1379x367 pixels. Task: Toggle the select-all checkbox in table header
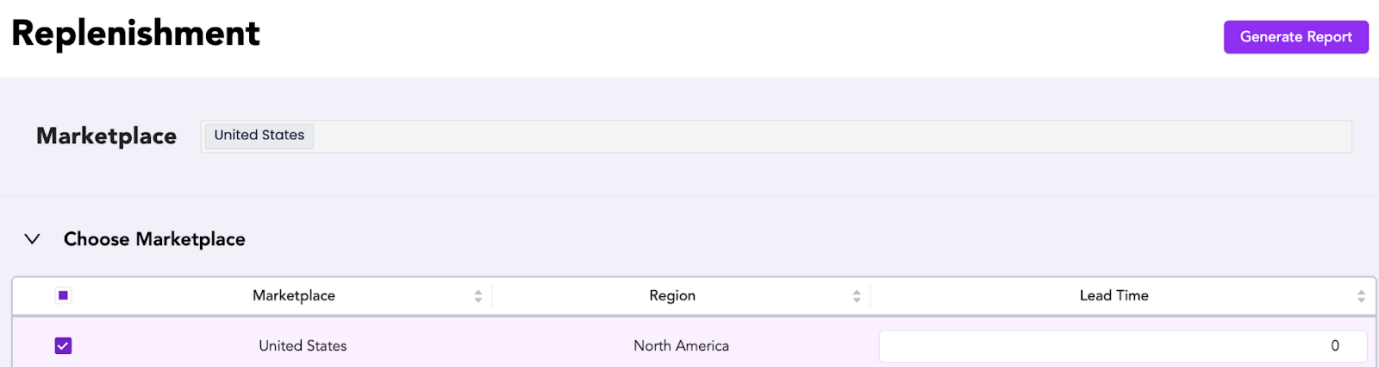pos(63,295)
